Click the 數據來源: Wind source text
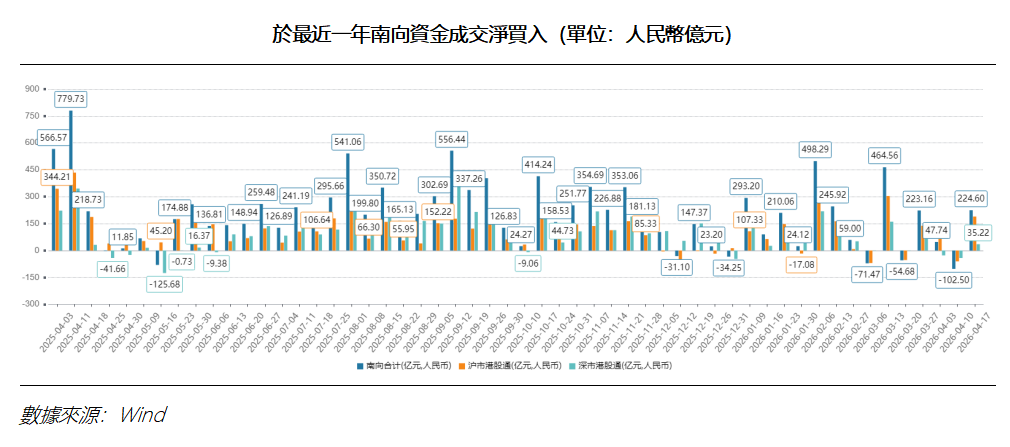 pos(91,413)
